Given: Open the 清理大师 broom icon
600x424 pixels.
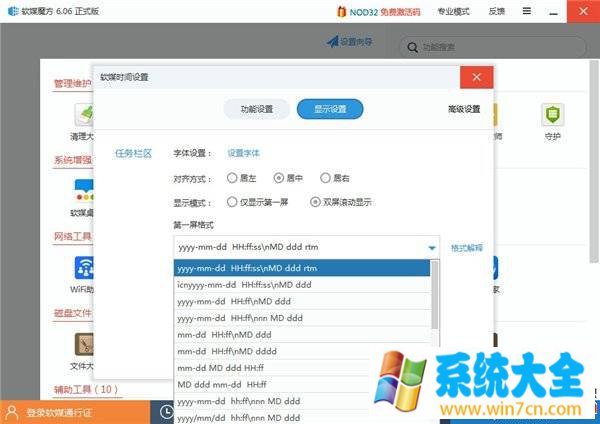Looking at the screenshot, I should coord(84,115).
